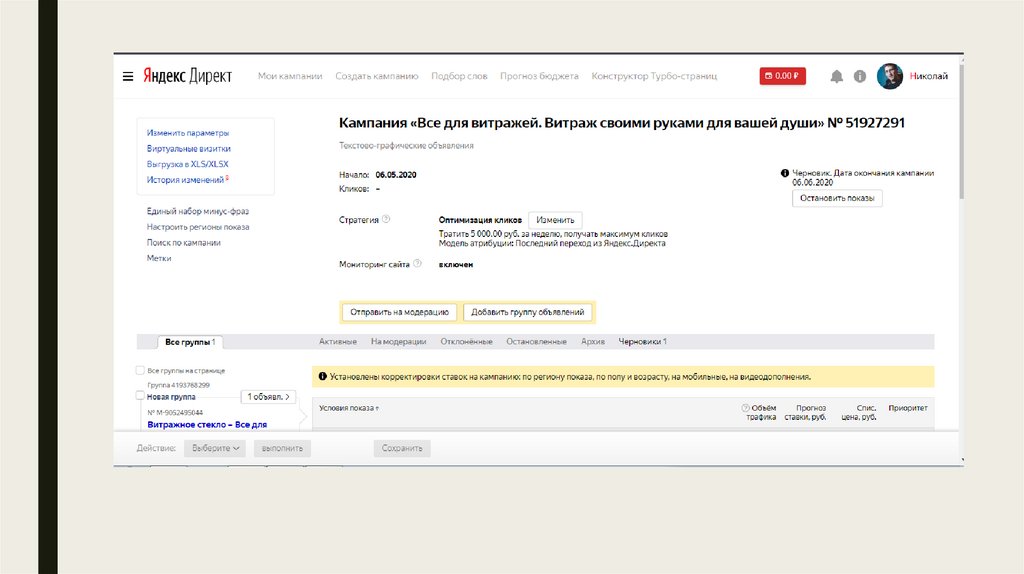Open Создать кампанию in top navigation

(377, 76)
